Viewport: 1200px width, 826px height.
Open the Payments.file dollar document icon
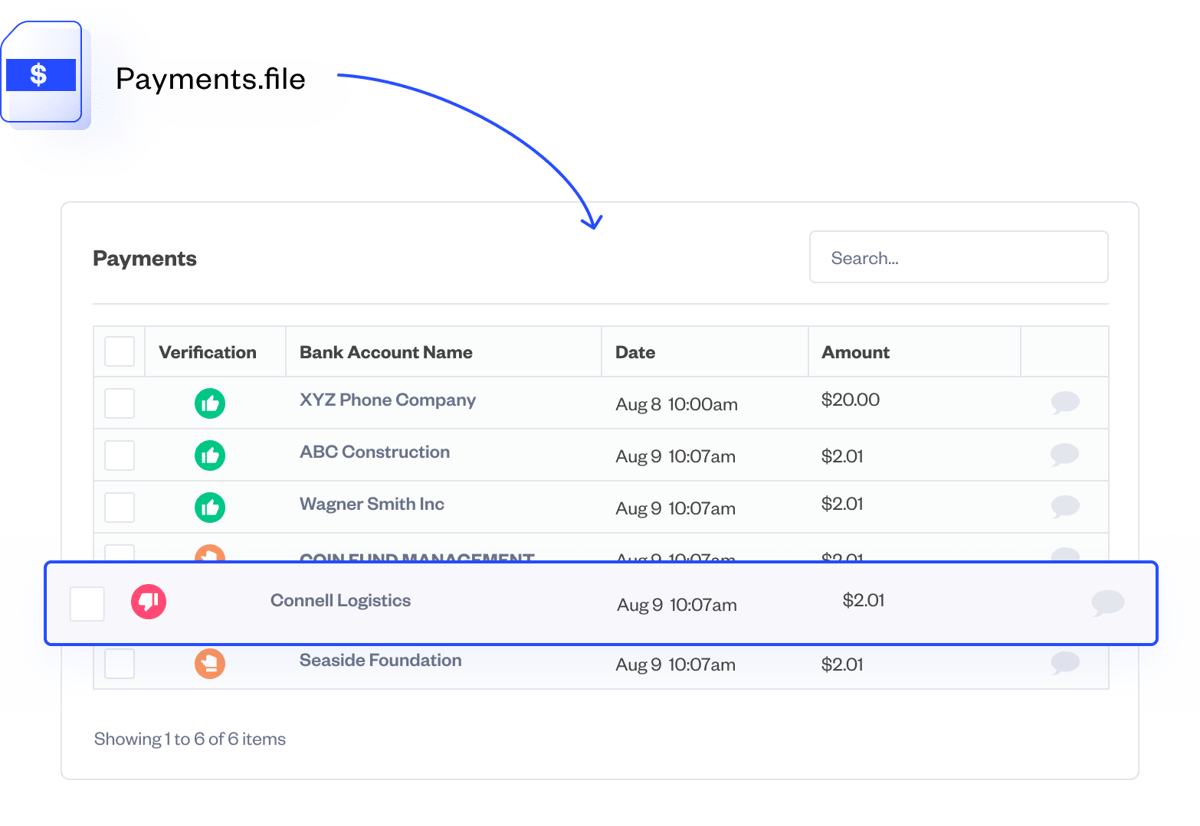47,74
